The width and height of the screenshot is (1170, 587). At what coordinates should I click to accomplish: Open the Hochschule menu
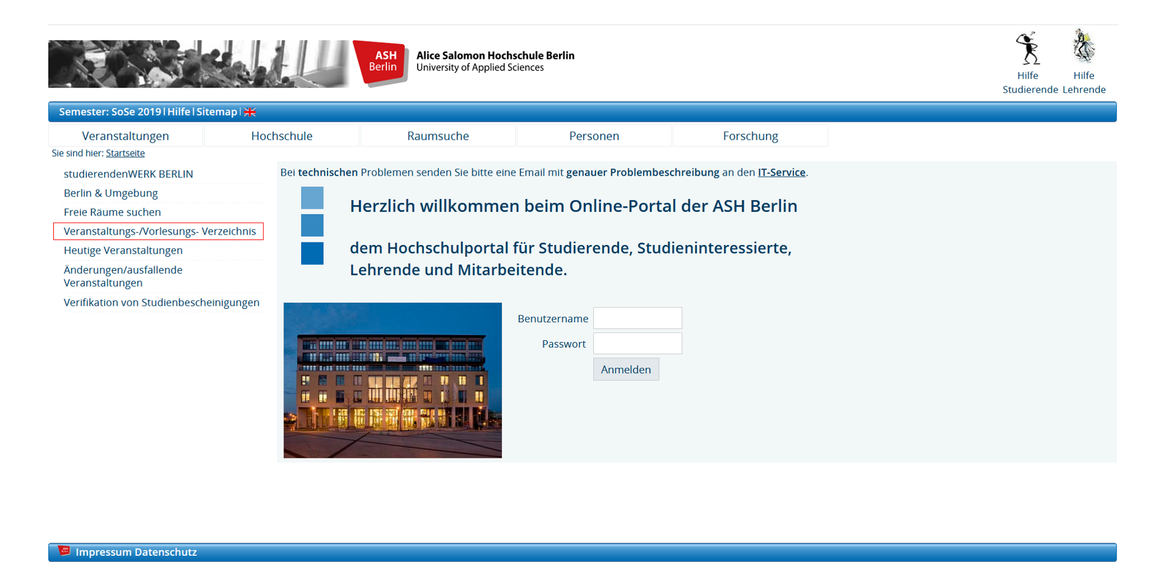point(281,135)
